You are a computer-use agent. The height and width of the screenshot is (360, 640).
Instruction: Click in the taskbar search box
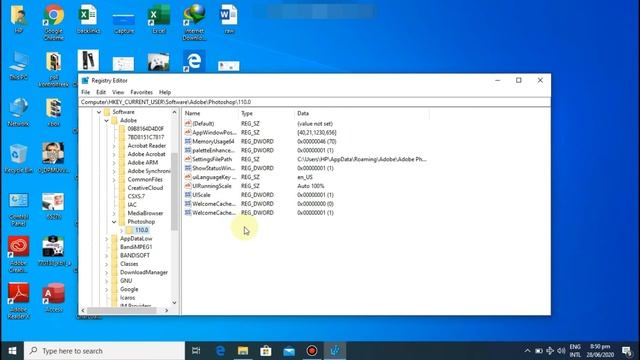click(104, 351)
